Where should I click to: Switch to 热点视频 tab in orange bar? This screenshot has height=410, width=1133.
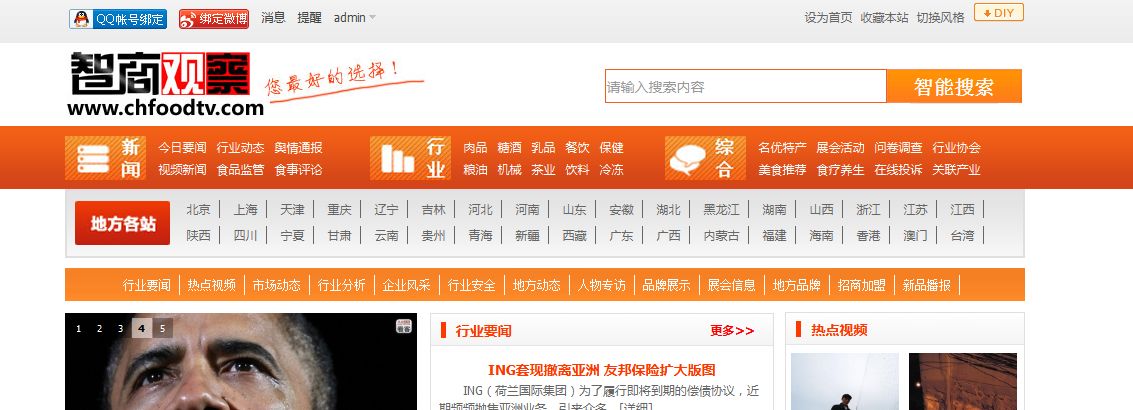[x=212, y=285]
